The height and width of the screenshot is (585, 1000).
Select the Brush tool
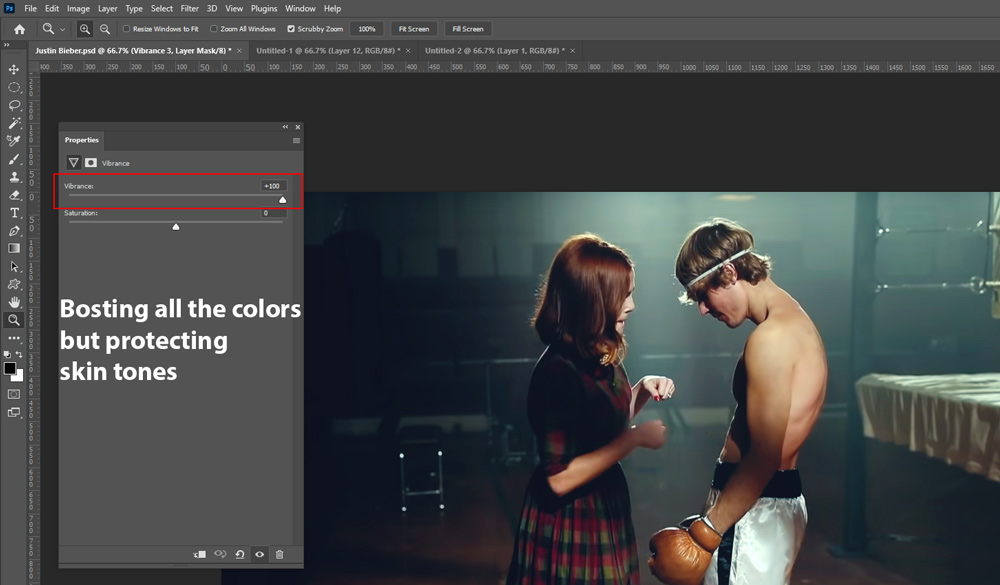[13, 159]
